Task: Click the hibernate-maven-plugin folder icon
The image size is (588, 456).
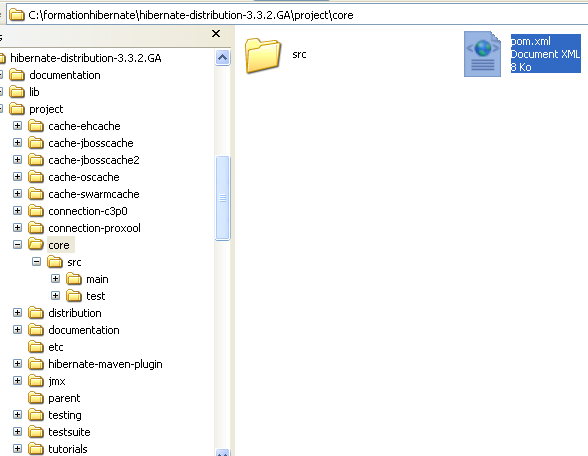Action: 36,364
